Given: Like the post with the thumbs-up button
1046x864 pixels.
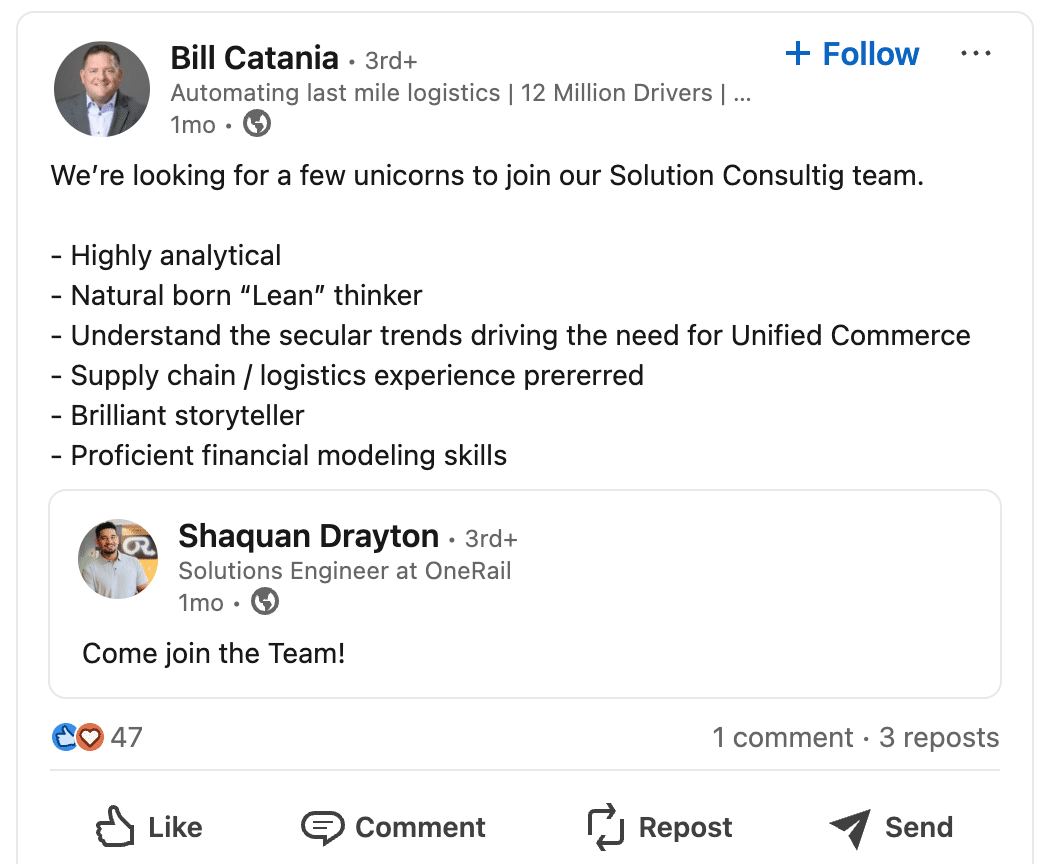Looking at the screenshot, I should (148, 827).
